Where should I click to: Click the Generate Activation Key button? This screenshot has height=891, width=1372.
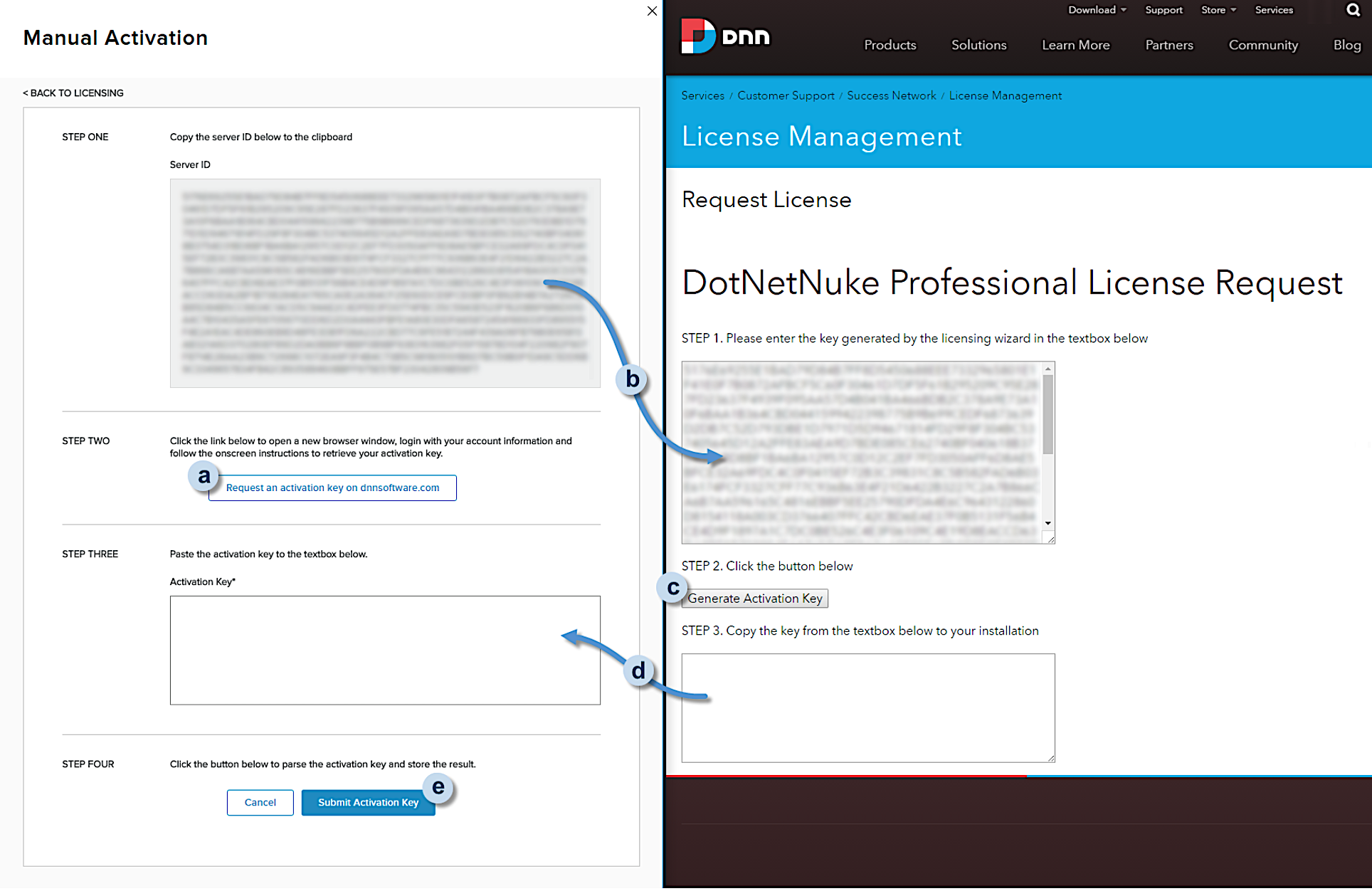[x=754, y=599]
